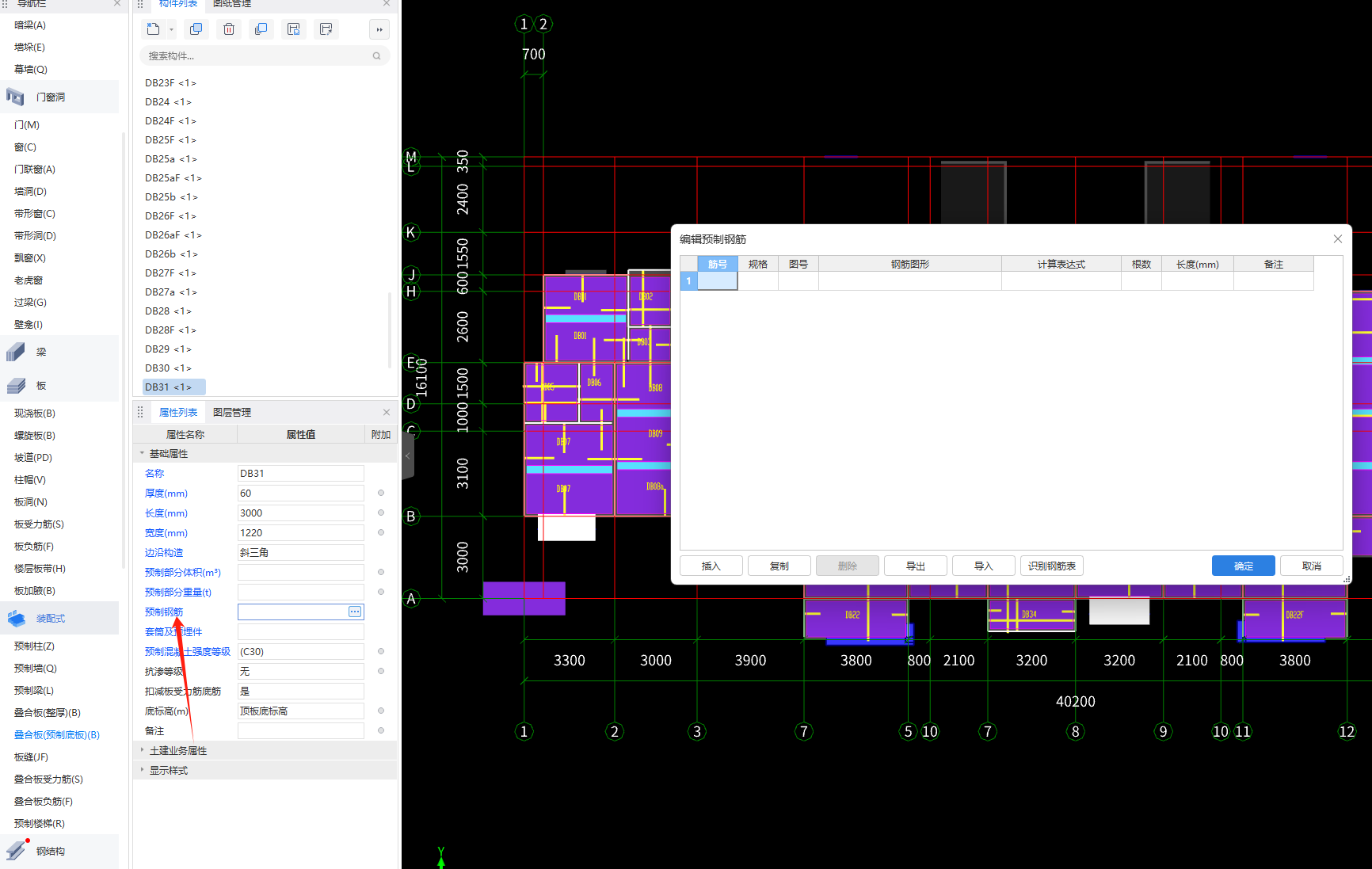Select 门联窗(A) in navigation

[35, 170]
